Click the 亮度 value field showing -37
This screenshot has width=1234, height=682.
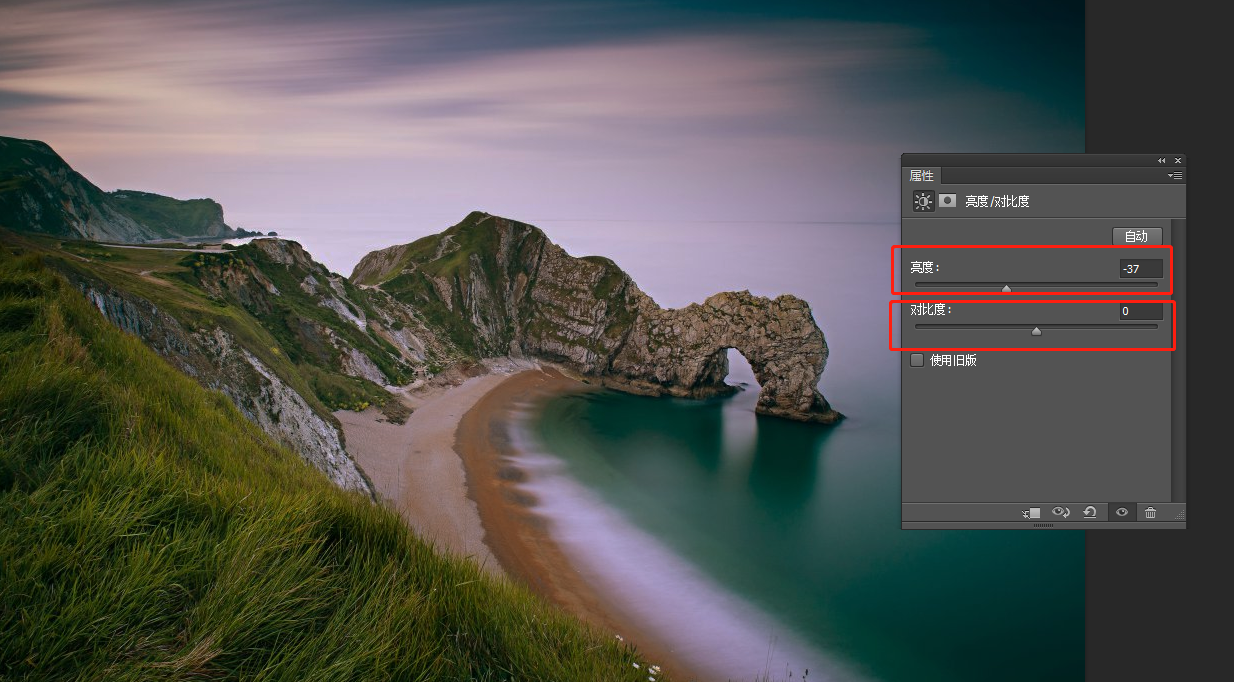tap(1141, 268)
